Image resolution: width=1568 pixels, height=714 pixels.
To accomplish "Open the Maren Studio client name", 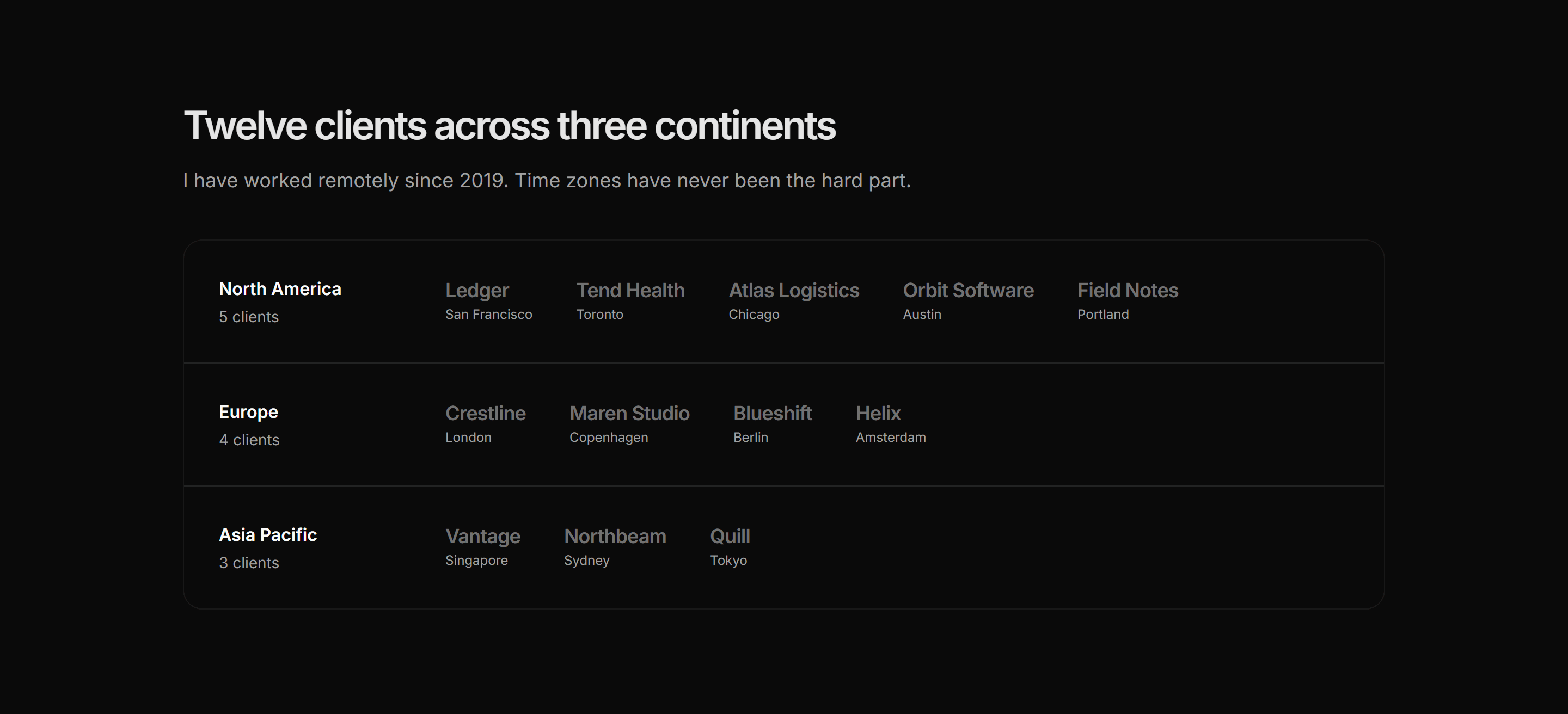I will (629, 414).
